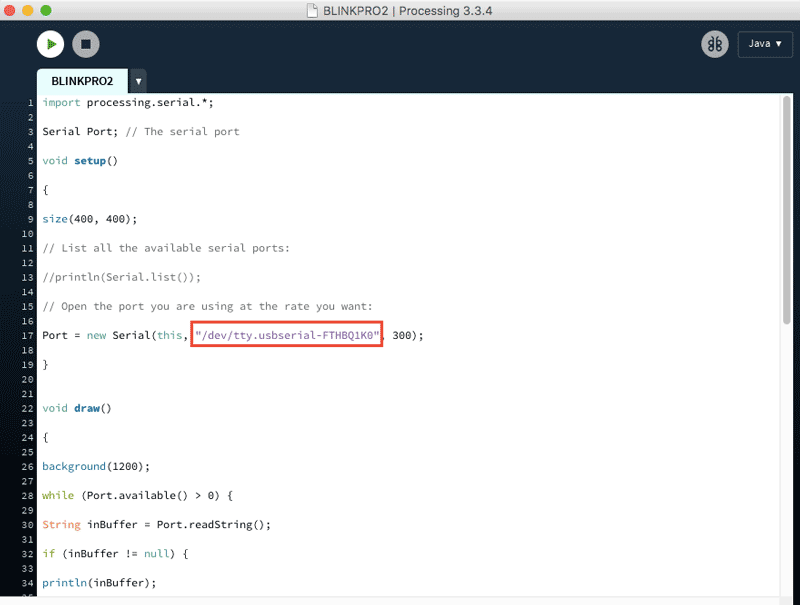Click the editor vertical scrollbar
The height and width of the screenshot is (605, 800).
click(787, 209)
